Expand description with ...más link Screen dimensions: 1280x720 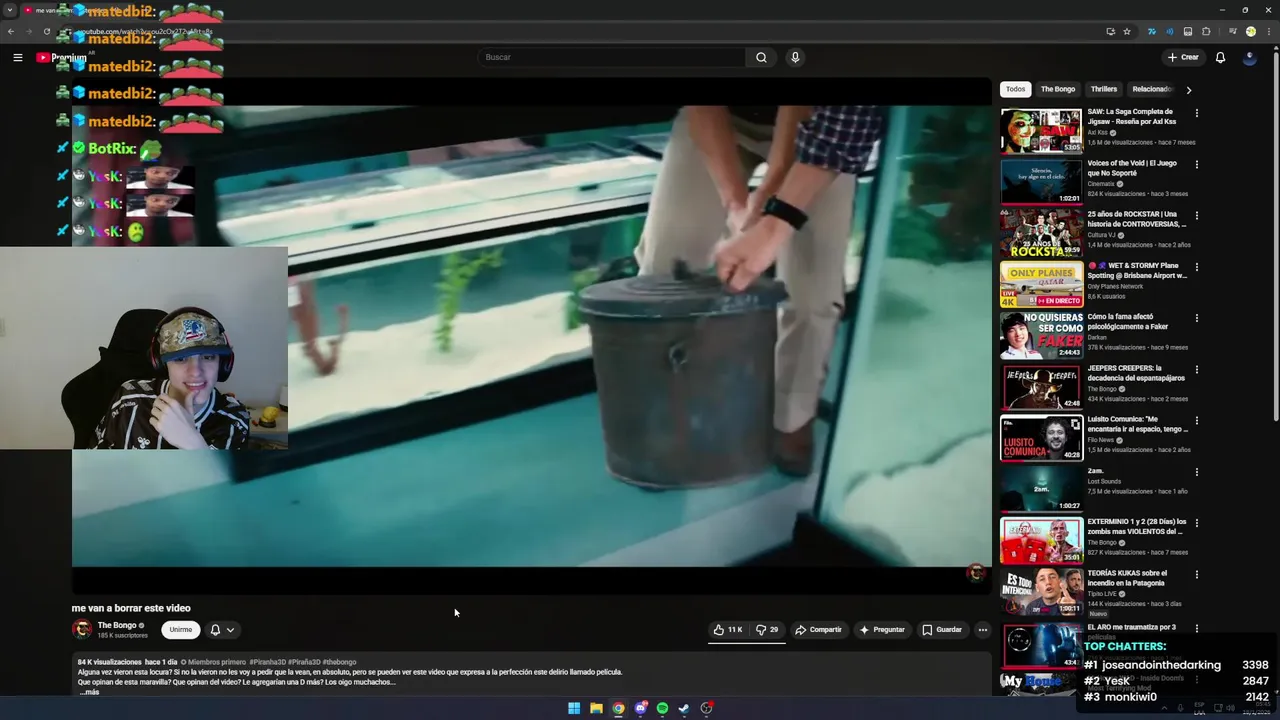(x=89, y=692)
